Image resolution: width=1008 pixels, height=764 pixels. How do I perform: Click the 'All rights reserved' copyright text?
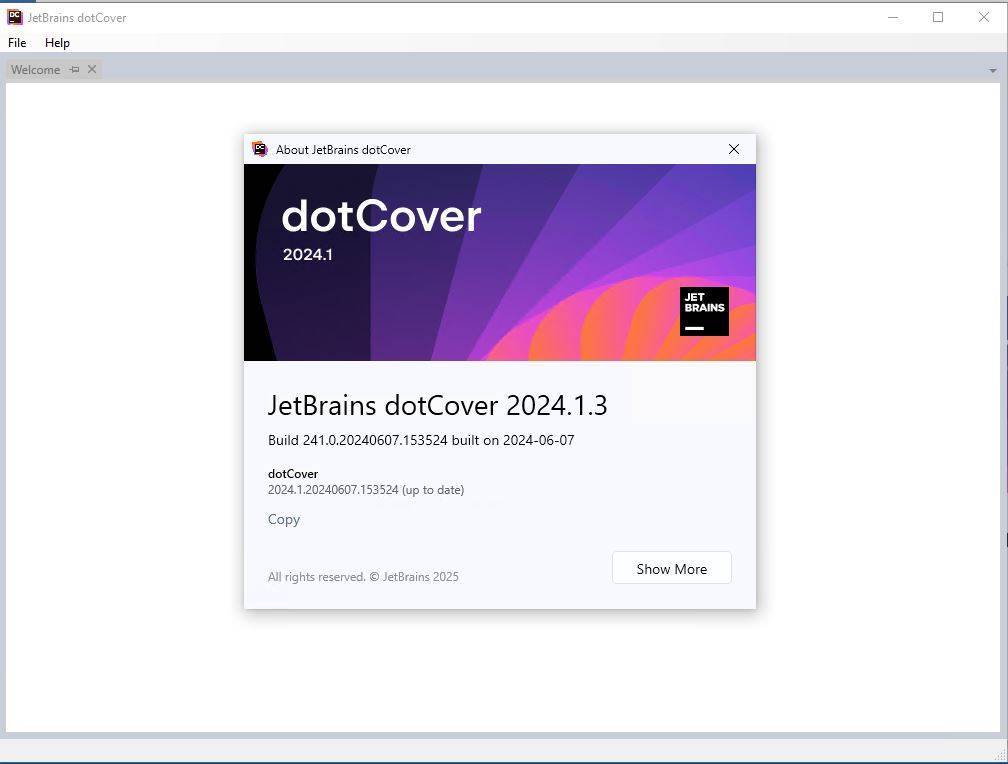(363, 577)
